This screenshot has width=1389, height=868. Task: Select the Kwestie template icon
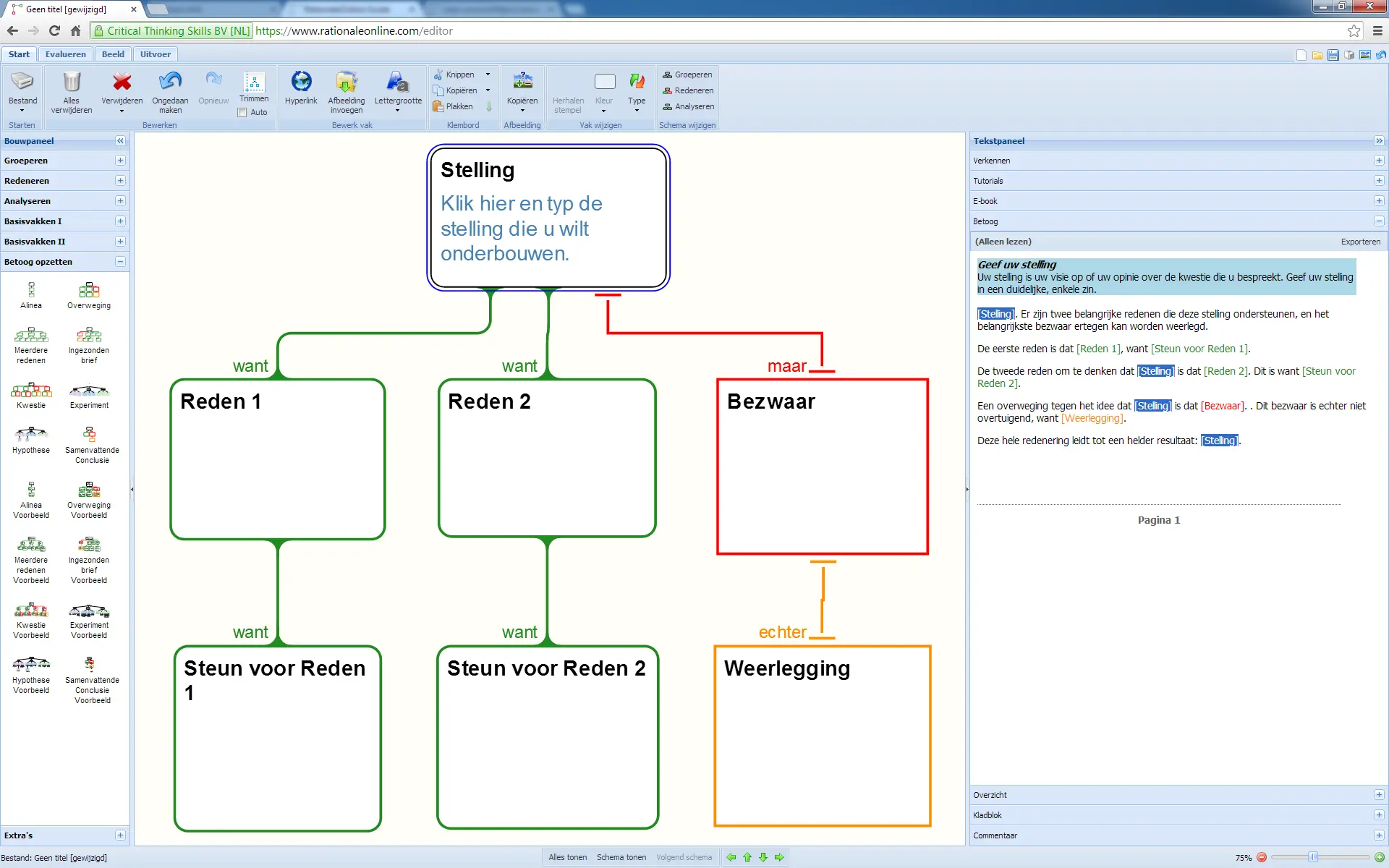pos(31,391)
